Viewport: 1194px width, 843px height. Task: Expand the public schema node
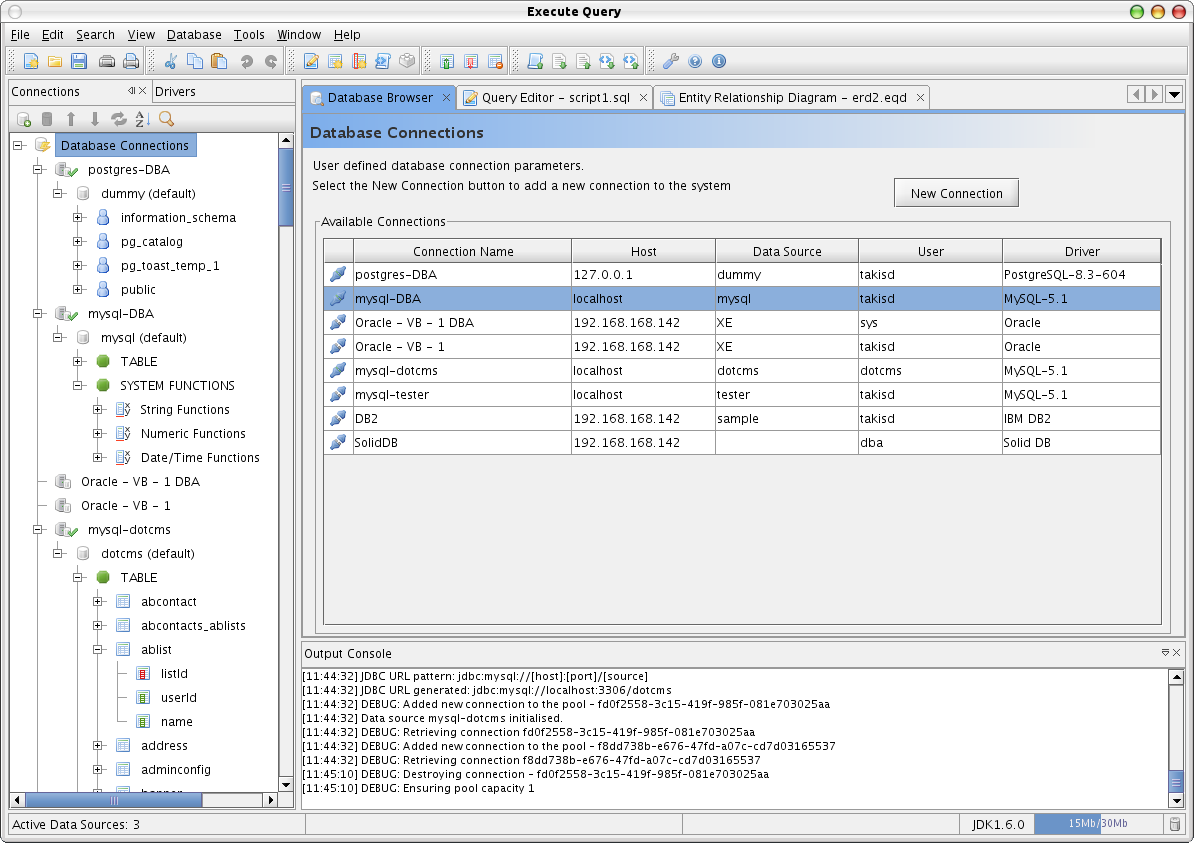tap(78, 289)
